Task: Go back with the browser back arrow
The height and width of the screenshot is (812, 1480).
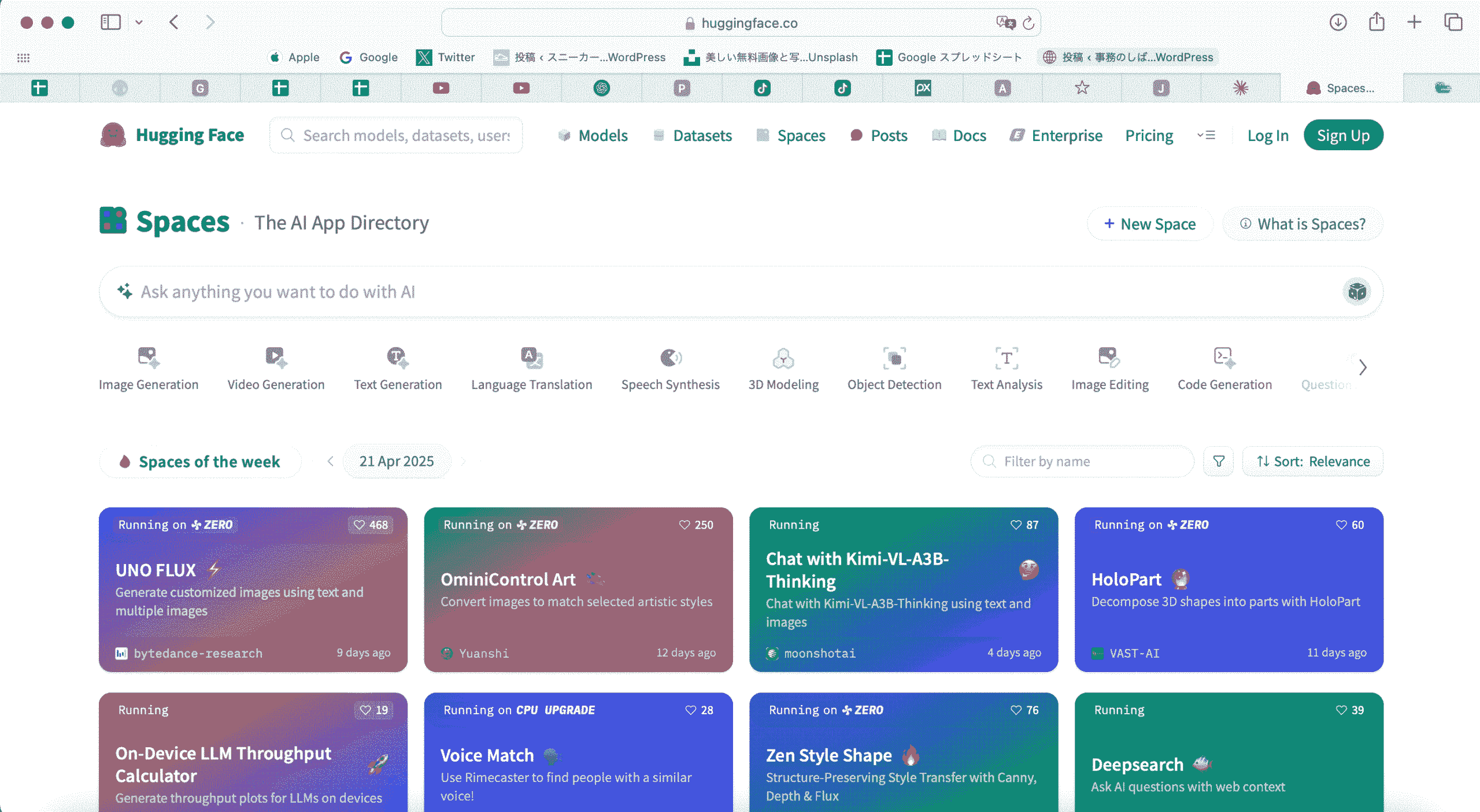Action: tap(174, 23)
